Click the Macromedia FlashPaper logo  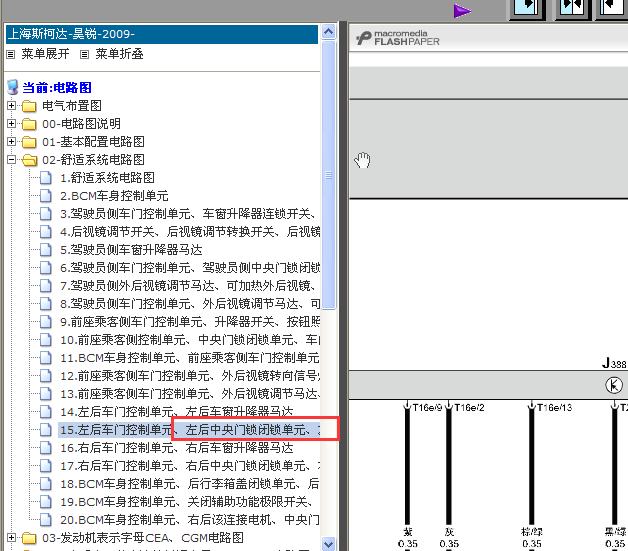398,38
